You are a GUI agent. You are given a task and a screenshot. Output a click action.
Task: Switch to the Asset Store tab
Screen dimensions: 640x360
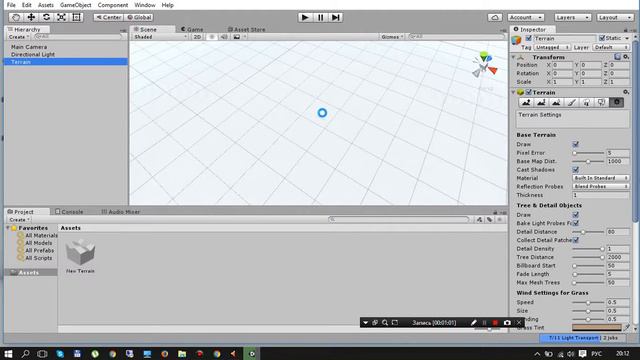(247, 29)
